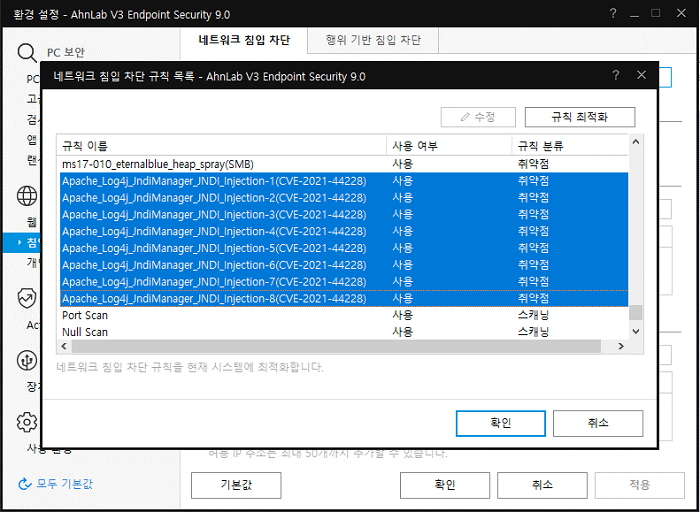Screen dimensions: 700x512
Task: Select the Null Scan rule
Action: click(x=342, y=332)
